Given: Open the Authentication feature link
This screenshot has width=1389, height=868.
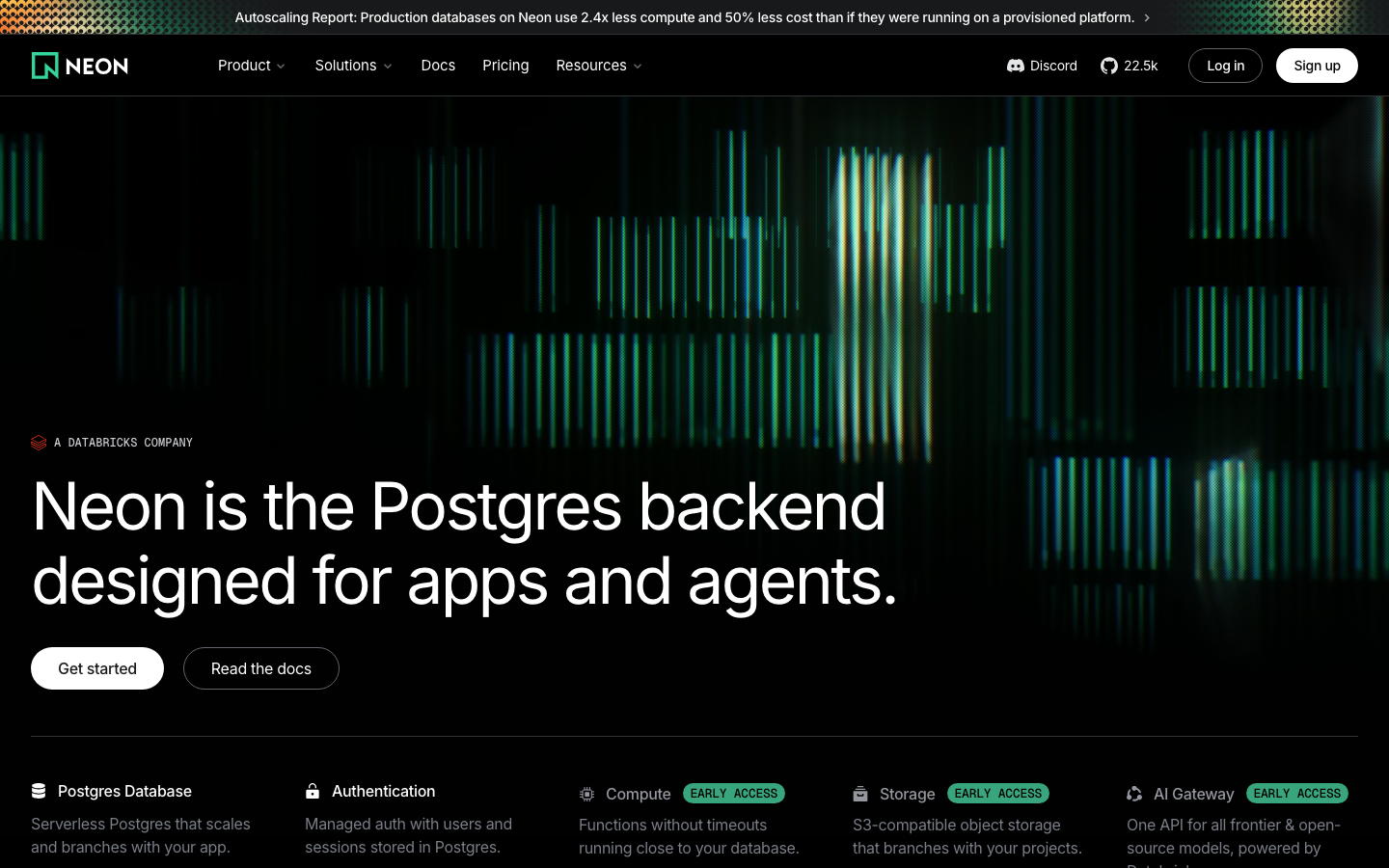Looking at the screenshot, I should (x=383, y=791).
